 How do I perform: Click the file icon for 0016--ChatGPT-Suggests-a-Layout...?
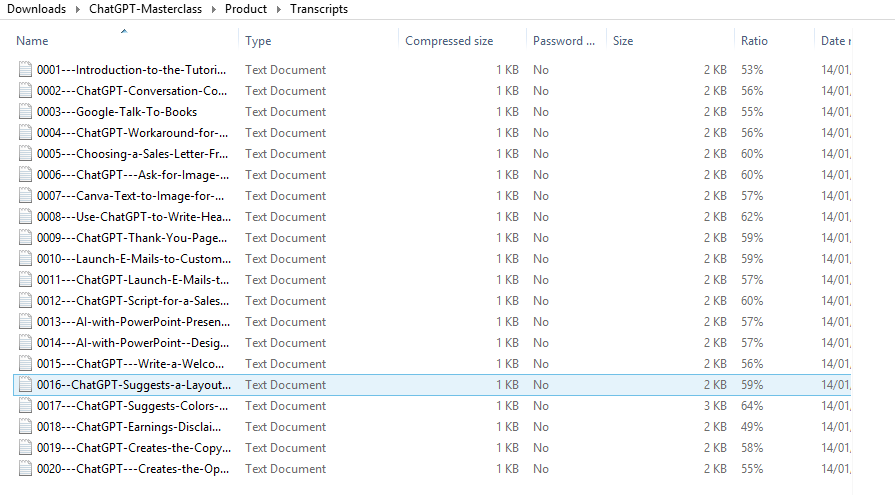click(x=25, y=385)
